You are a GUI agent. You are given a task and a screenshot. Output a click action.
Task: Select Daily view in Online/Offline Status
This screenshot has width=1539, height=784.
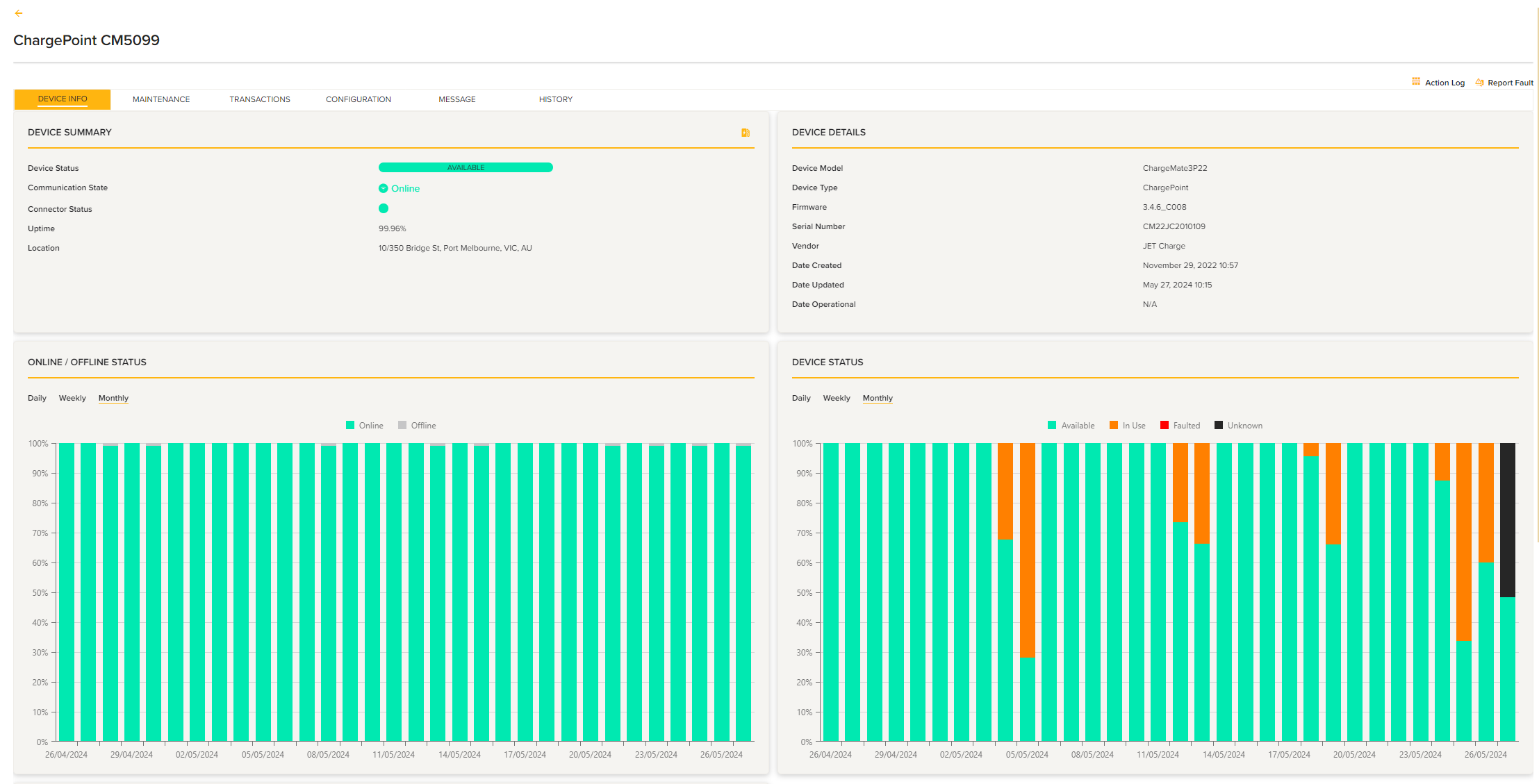pos(37,398)
